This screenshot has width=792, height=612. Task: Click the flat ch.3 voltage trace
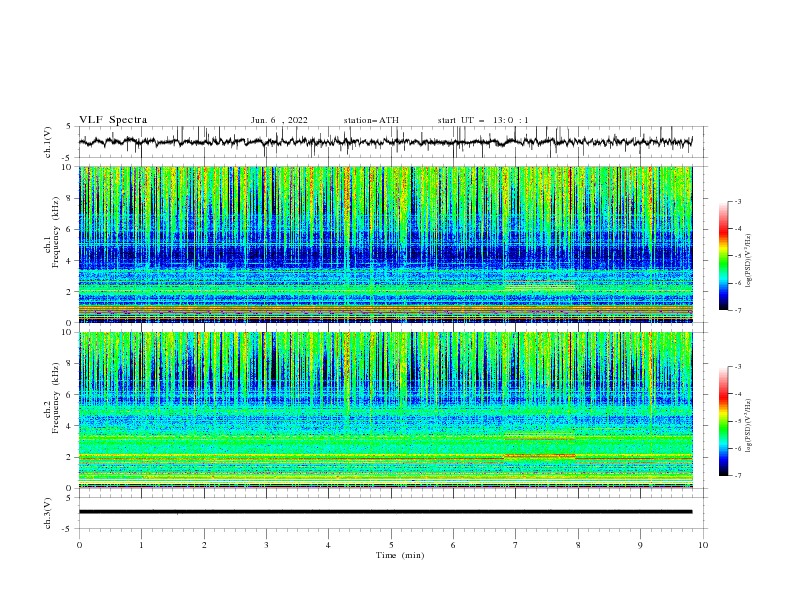click(x=385, y=512)
